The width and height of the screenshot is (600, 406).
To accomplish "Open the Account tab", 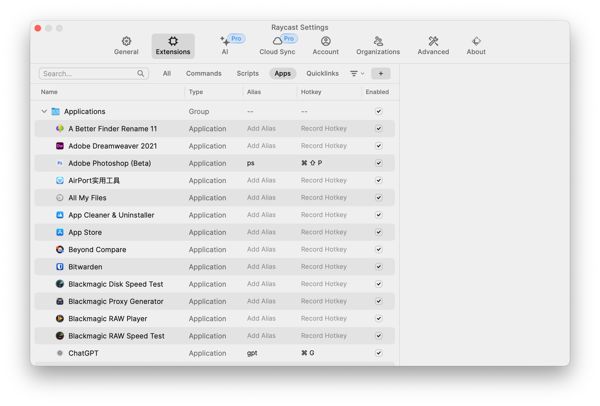I will pyautogui.click(x=326, y=46).
